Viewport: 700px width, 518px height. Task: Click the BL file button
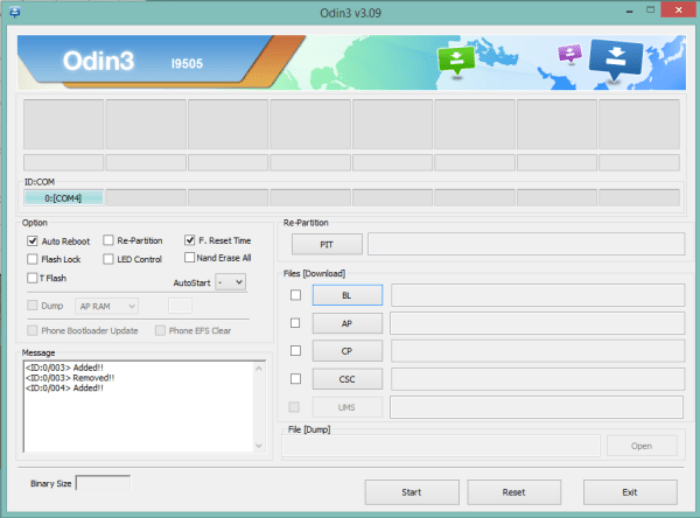(x=347, y=295)
